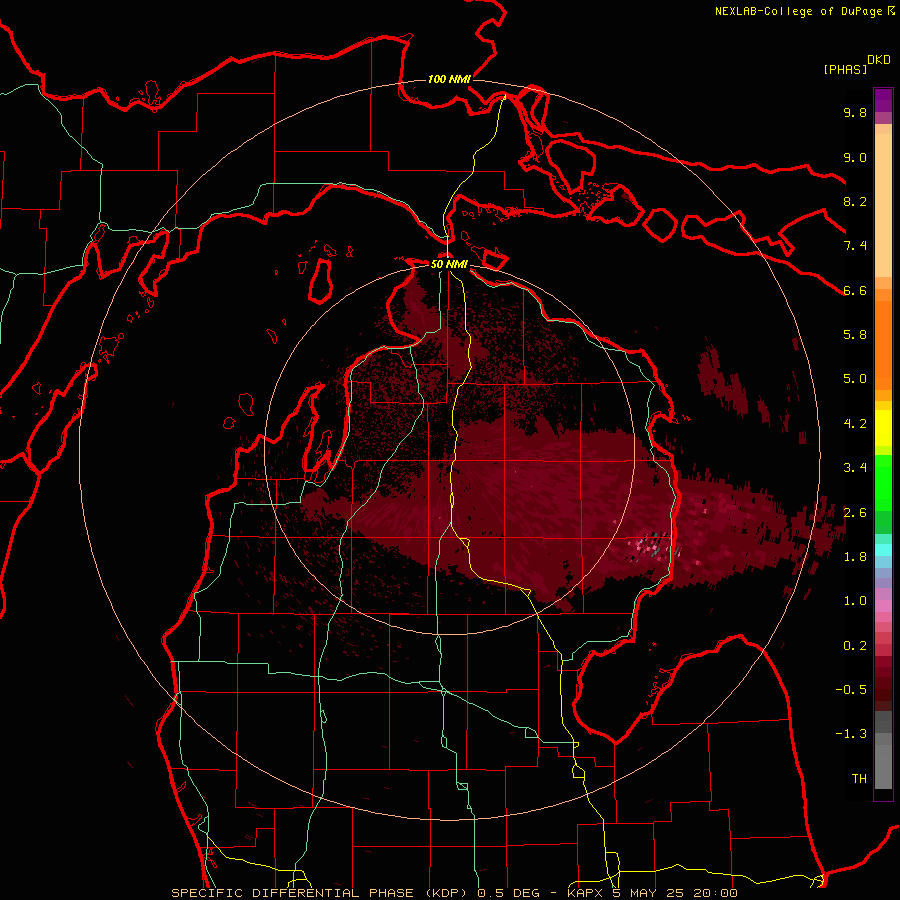Image resolution: width=900 pixels, height=900 pixels.
Task: Click the 3.4 scale value
Action: coord(855,468)
